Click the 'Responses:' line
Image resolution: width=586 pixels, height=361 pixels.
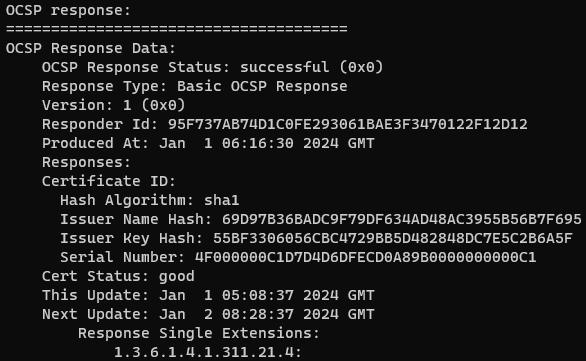pyautogui.click(x=86, y=163)
